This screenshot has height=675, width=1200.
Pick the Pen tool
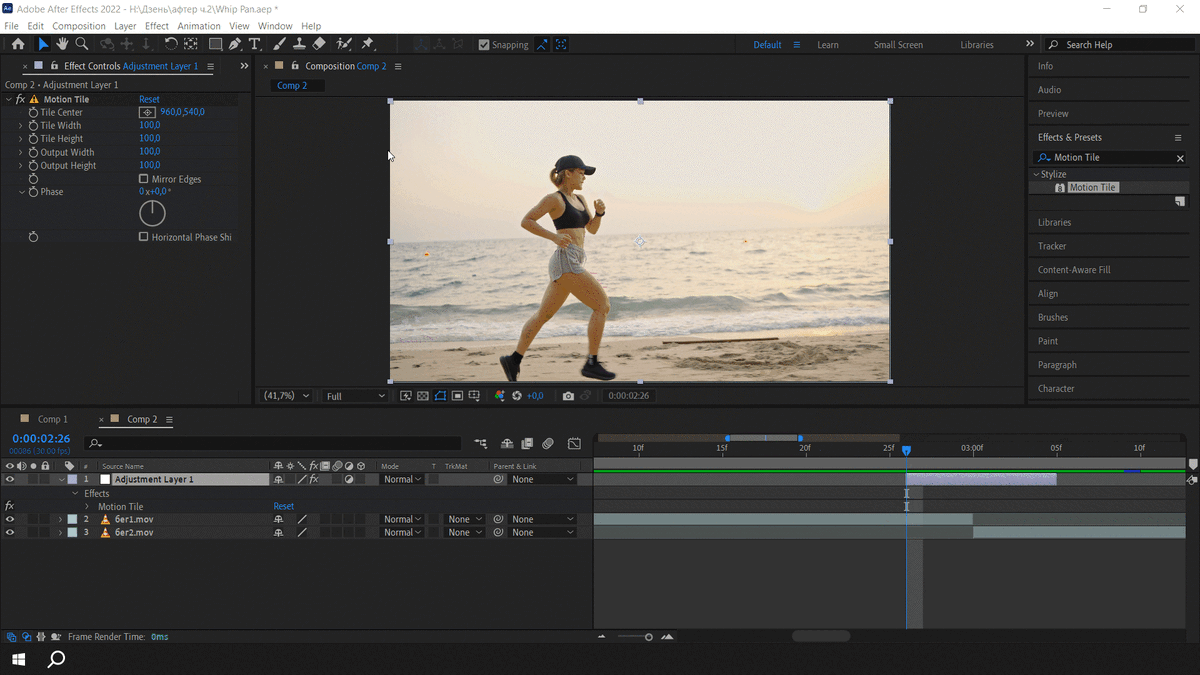click(234, 44)
